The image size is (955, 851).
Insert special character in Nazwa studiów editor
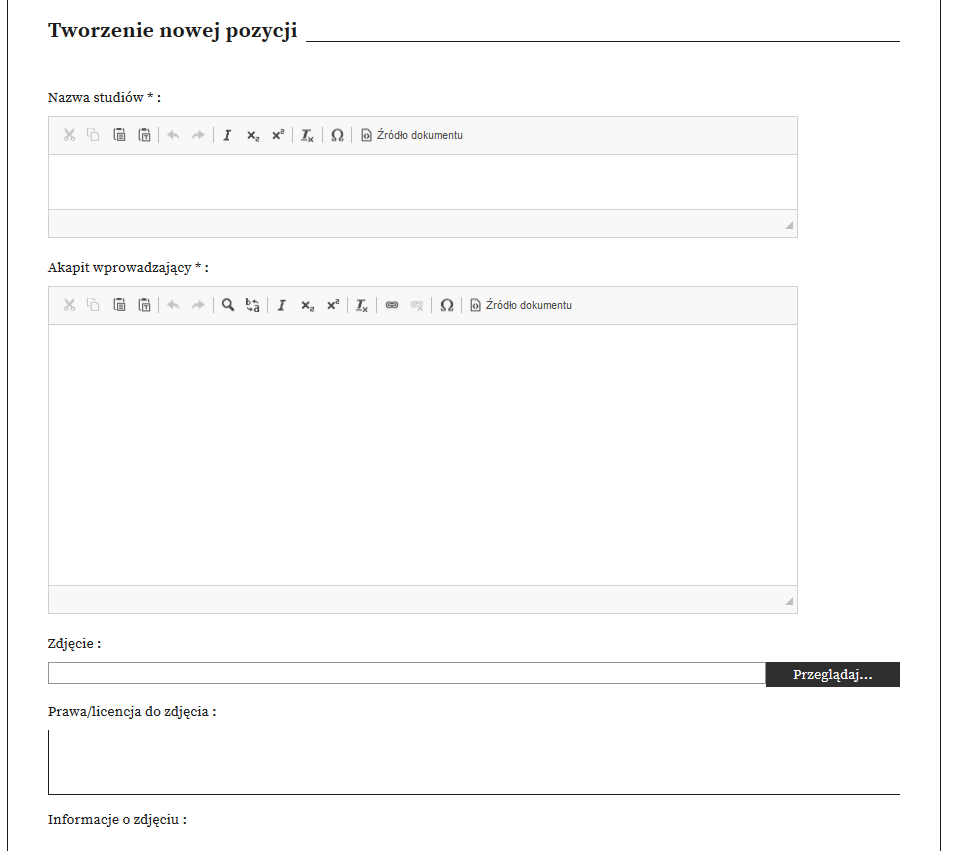tap(337, 135)
